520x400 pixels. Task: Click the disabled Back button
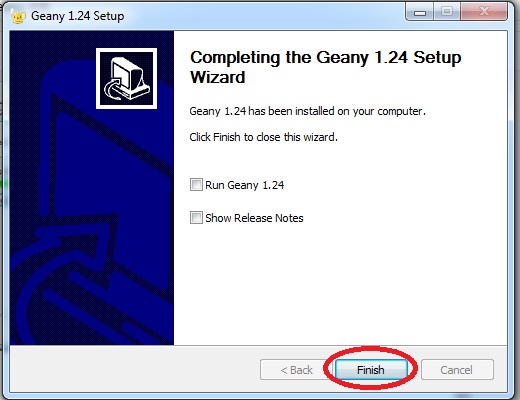(x=296, y=369)
